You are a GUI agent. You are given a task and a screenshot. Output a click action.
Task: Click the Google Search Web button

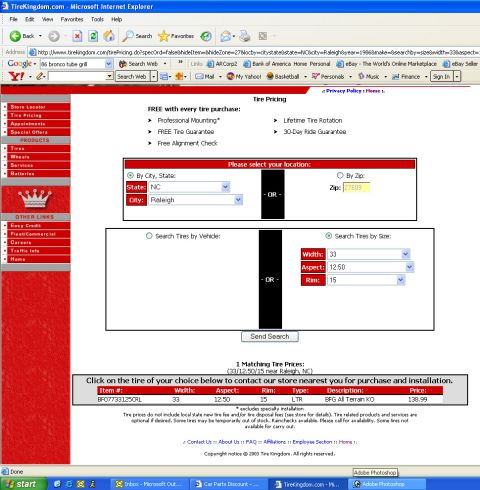(138, 64)
